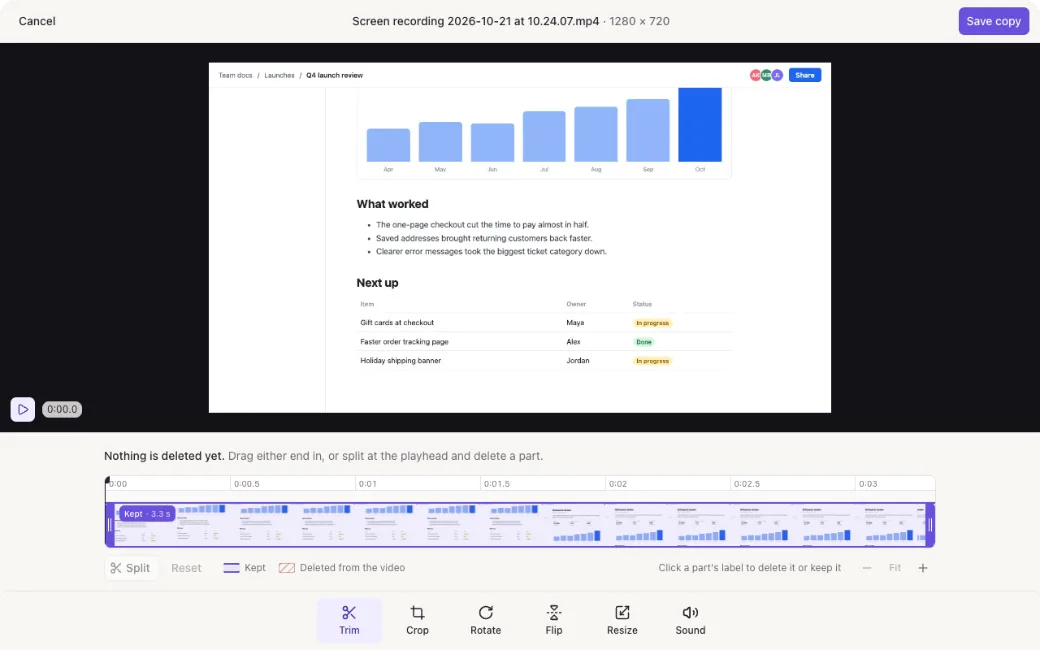Click the file name title text
Viewport: 1040px width, 650px height.
pyautogui.click(x=476, y=21)
